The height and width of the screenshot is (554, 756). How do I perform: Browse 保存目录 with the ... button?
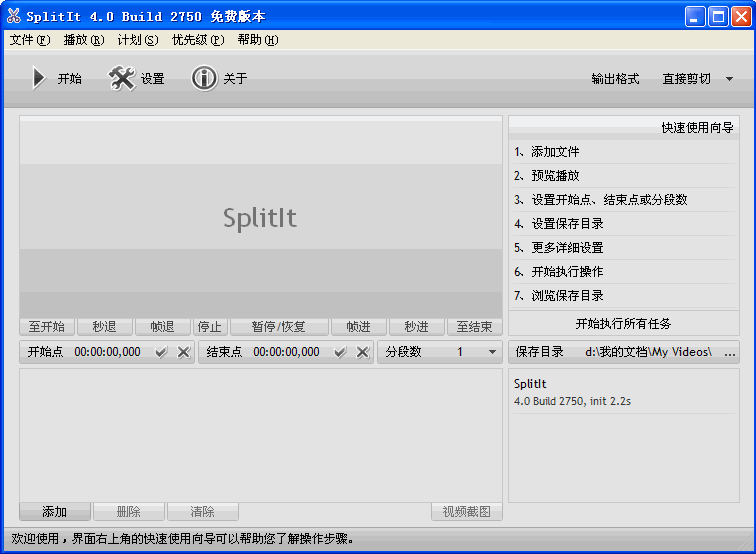pyautogui.click(x=730, y=352)
